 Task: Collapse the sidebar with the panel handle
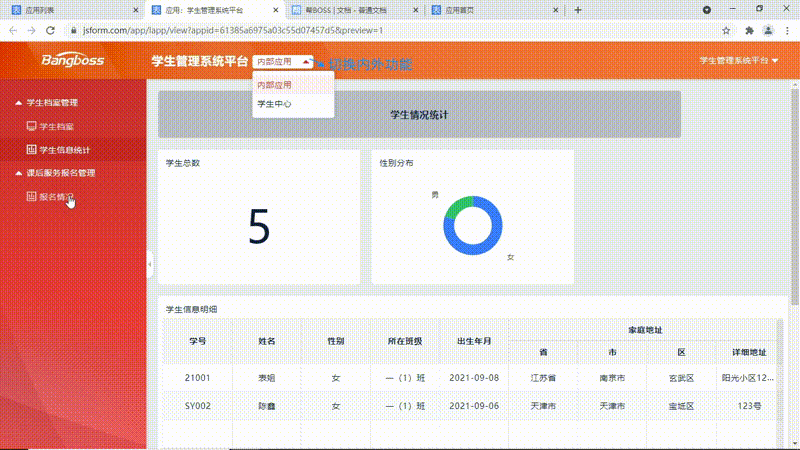click(x=149, y=265)
